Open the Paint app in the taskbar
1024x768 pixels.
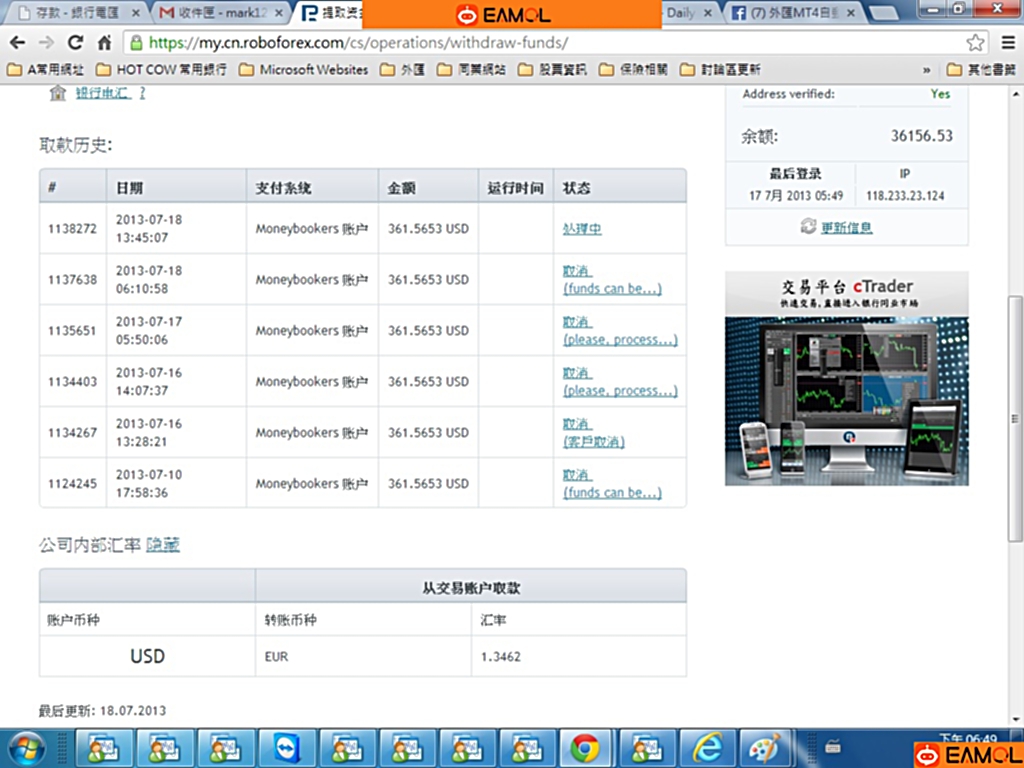(x=766, y=748)
